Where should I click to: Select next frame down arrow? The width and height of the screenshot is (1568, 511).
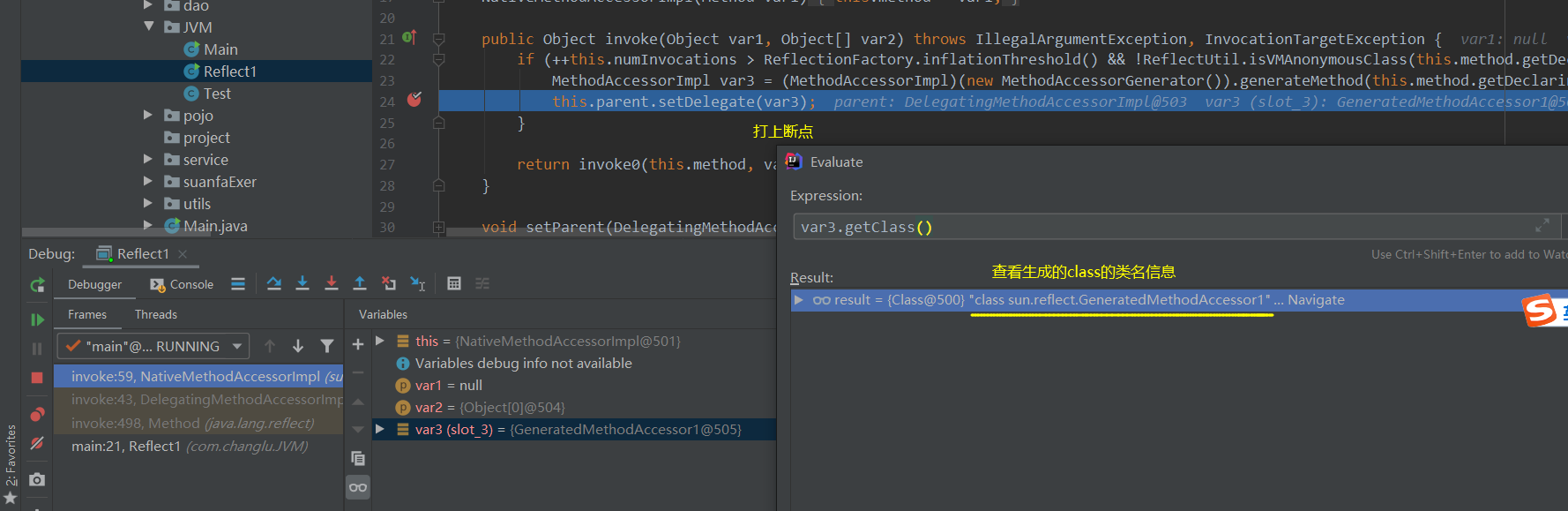click(298, 346)
